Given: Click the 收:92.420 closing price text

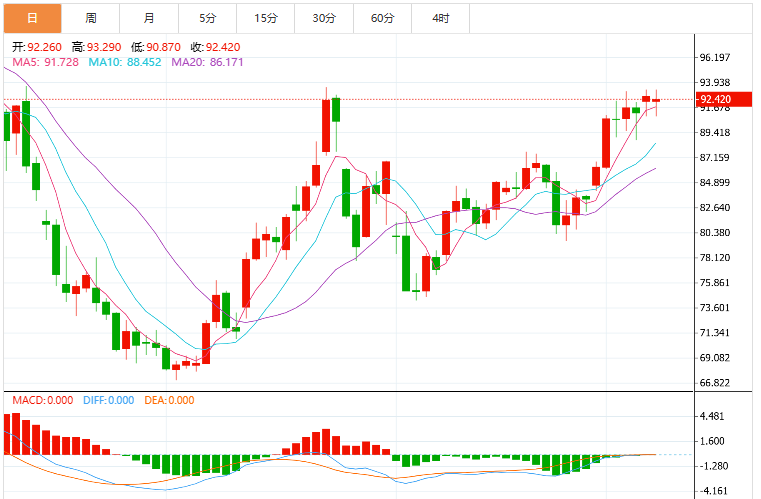Looking at the screenshot, I should (215, 47).
